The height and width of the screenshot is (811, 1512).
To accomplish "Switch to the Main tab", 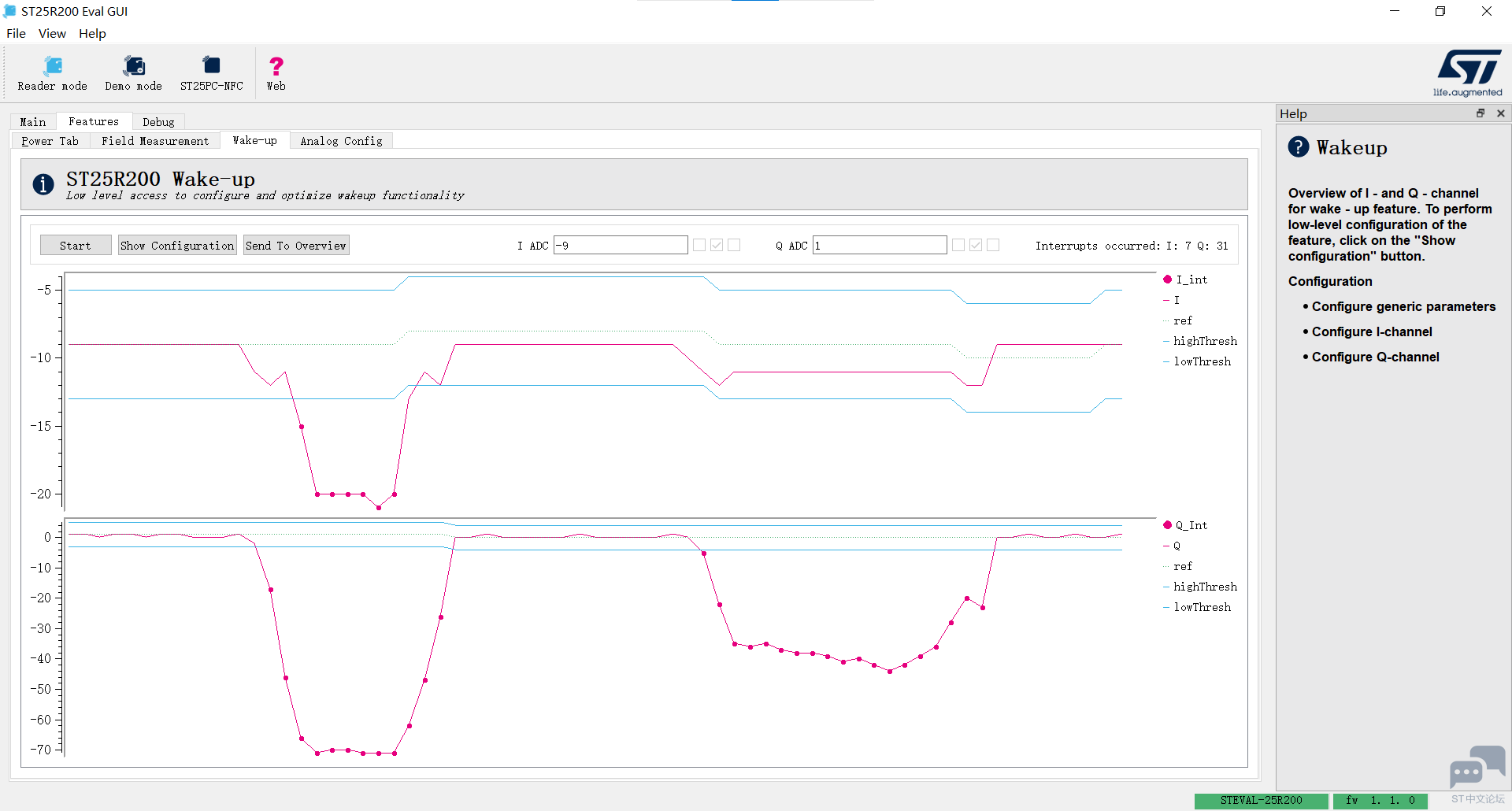I will click(33, 122).
